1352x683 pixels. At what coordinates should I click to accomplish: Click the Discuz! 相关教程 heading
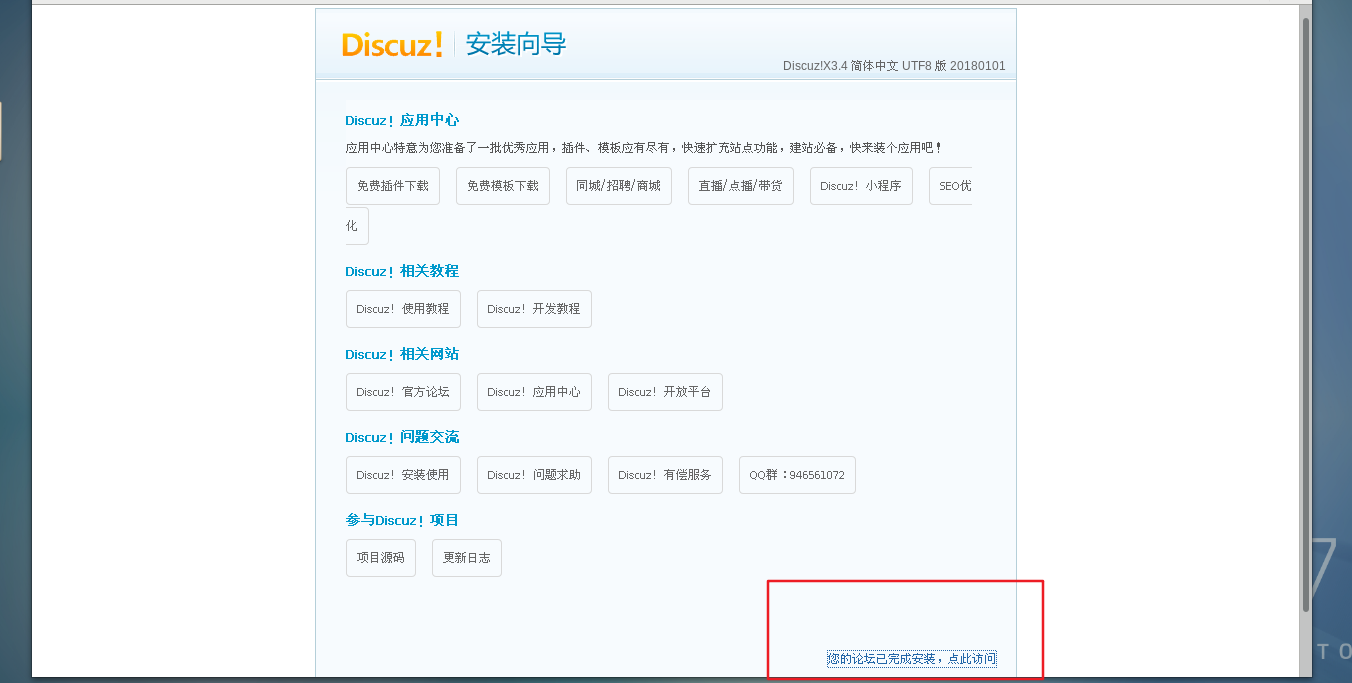coord(402,271)
